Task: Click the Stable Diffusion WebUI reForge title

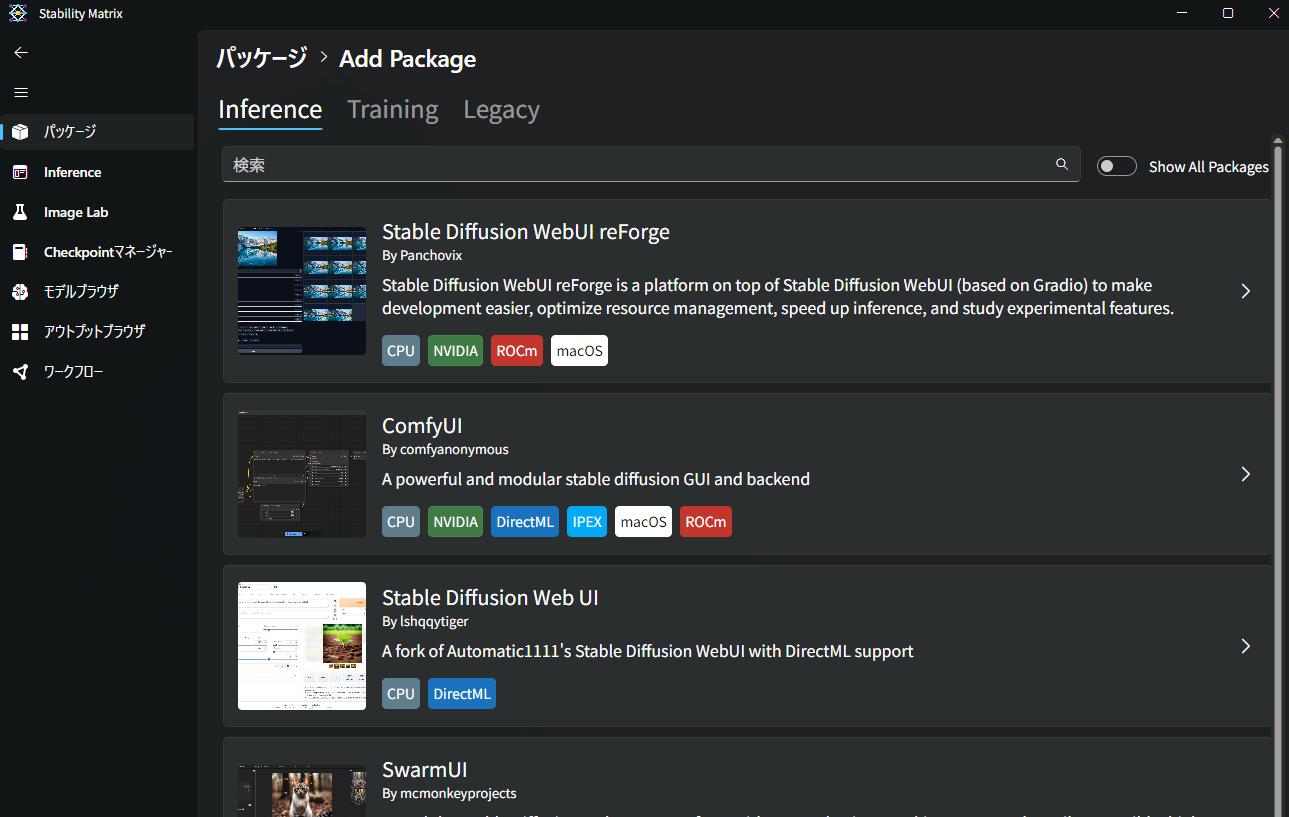Action: click(526, 232)
